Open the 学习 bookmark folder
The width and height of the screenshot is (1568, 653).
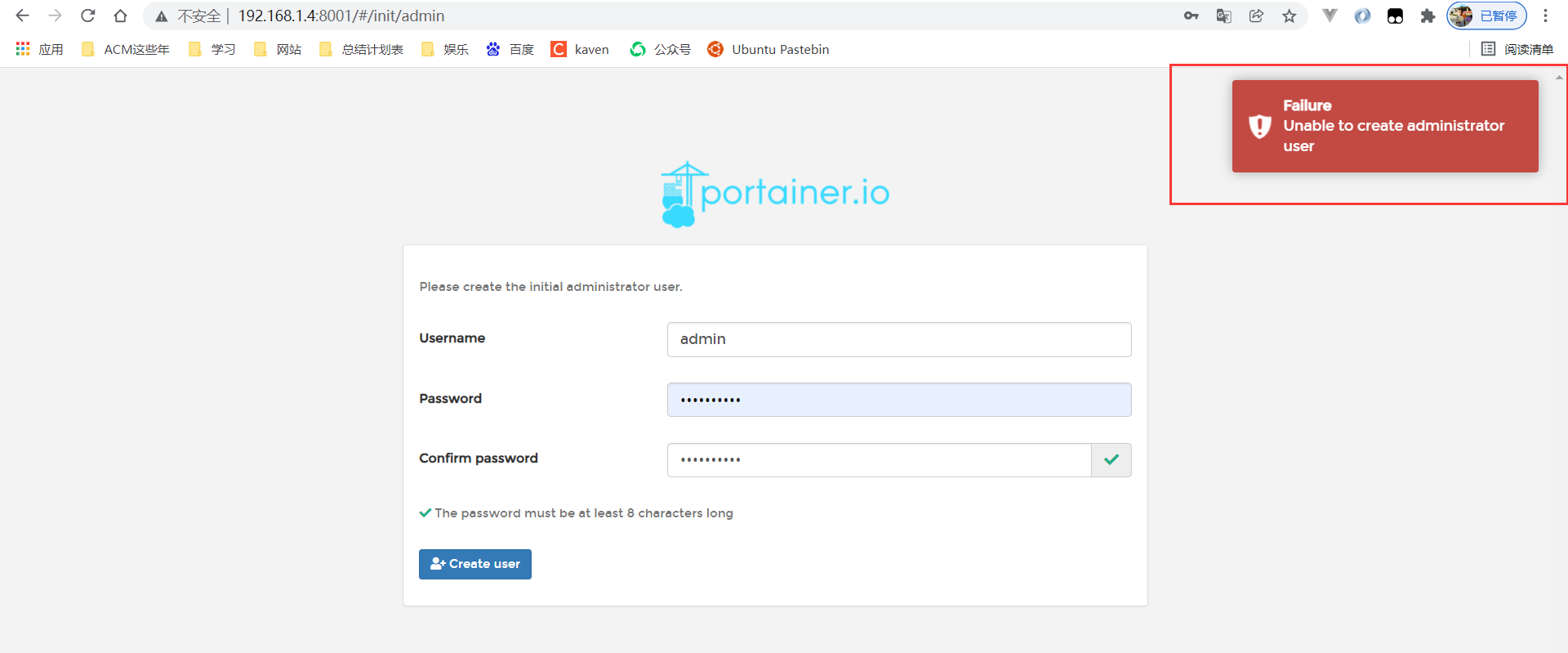[x=212, y=49]
